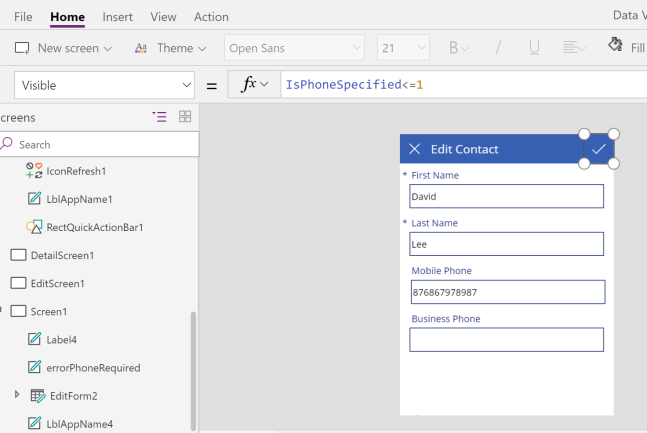Image resolution: width=647 pixels, height=433 pixels.
Task: Switch to thumbnail grid view icon
Action: pos(185,117)
